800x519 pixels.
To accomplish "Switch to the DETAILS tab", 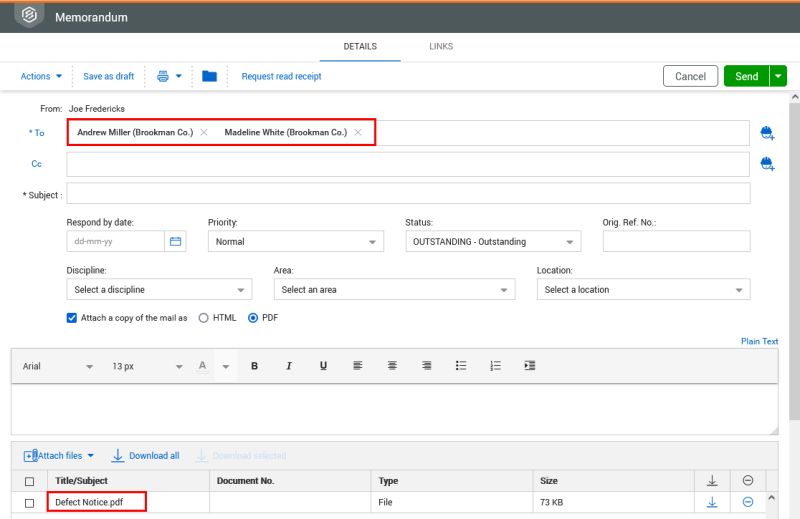I will [360, 46].
